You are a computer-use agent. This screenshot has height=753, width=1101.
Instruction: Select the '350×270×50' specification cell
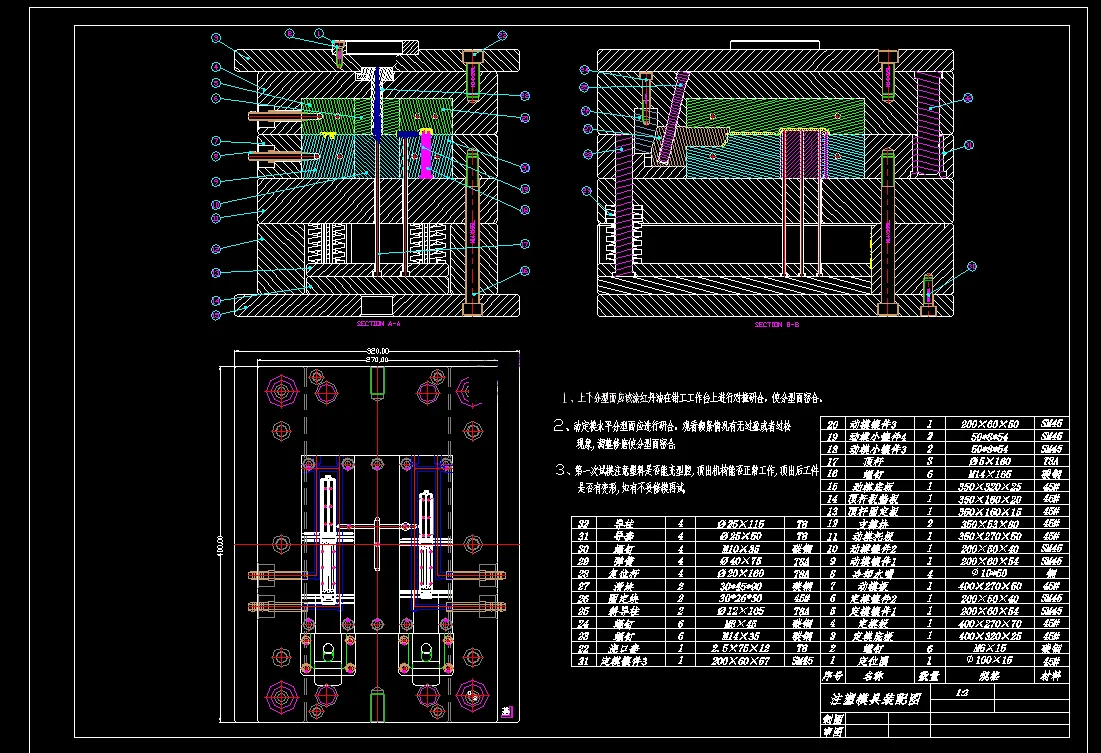tap(989, 536)
